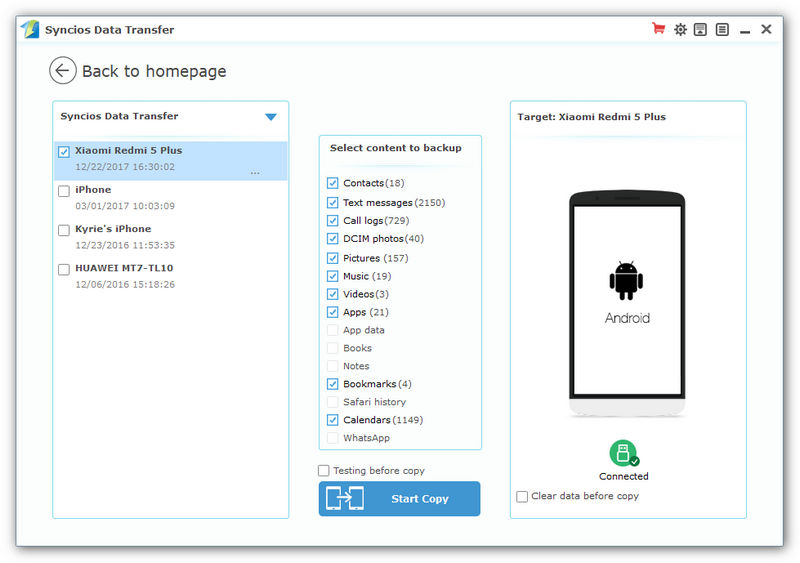
Task: Click the disabled WhatsApp checkbox
Action: point(333,438)
